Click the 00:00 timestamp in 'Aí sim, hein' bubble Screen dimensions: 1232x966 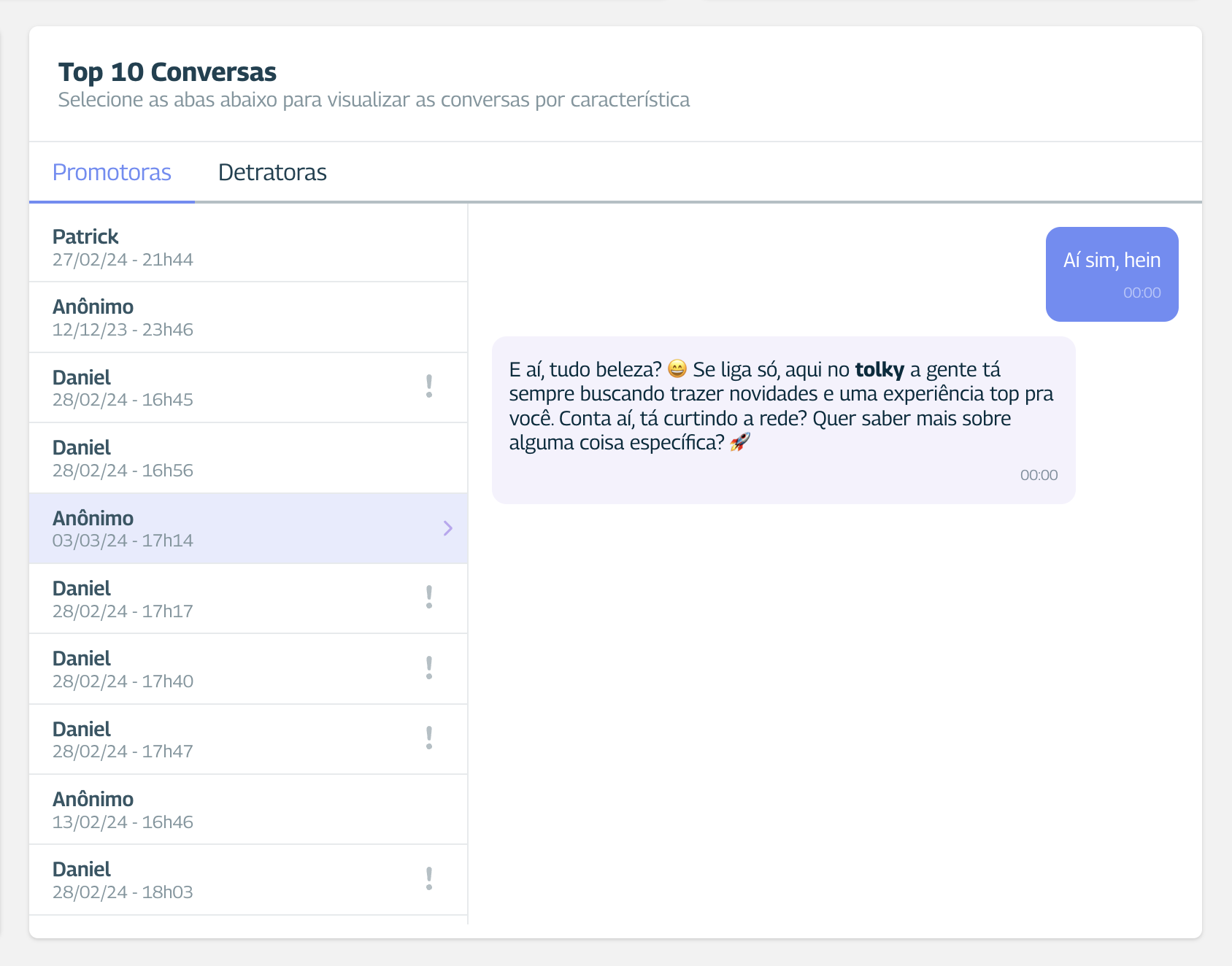pos(1141,293)
